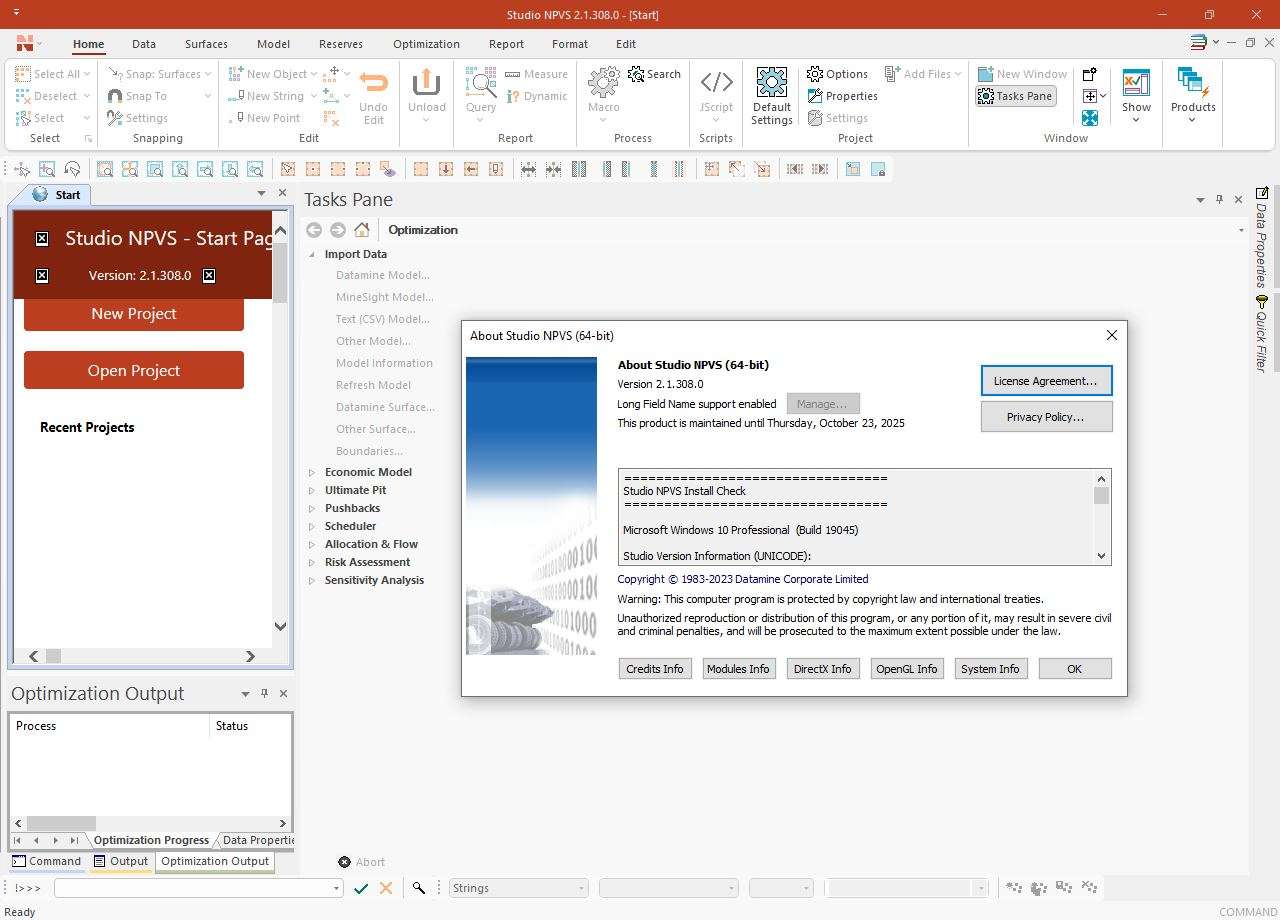Click the Undo Edit icon

point(373,90)
